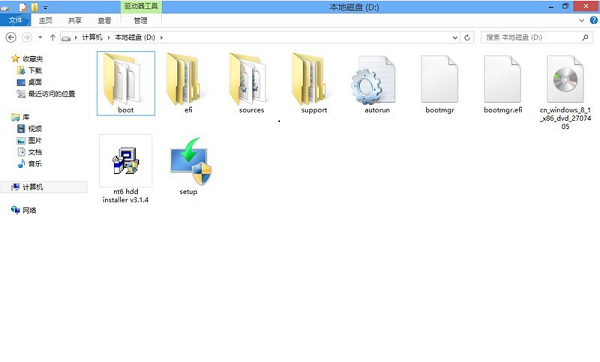This screenshot has height=362, width=600.
Task: Click 计算机 in the address breadcrumb
Action: coord(92,38)
